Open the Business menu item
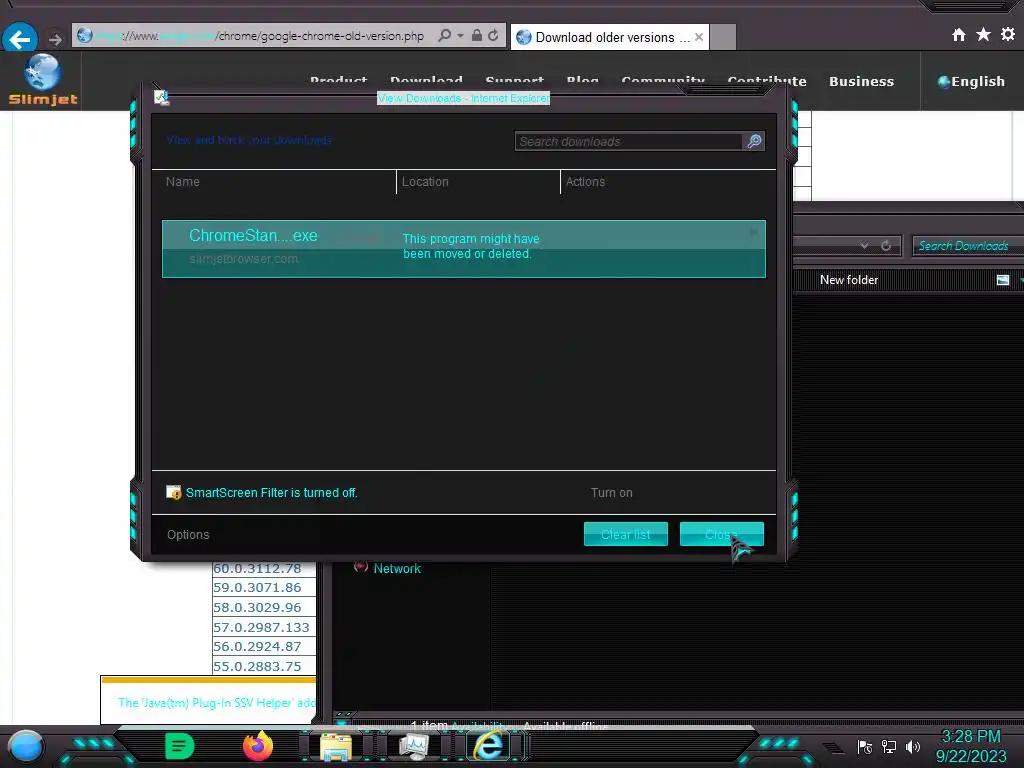The image size is (1024, 768). click(x=861, y=82)
